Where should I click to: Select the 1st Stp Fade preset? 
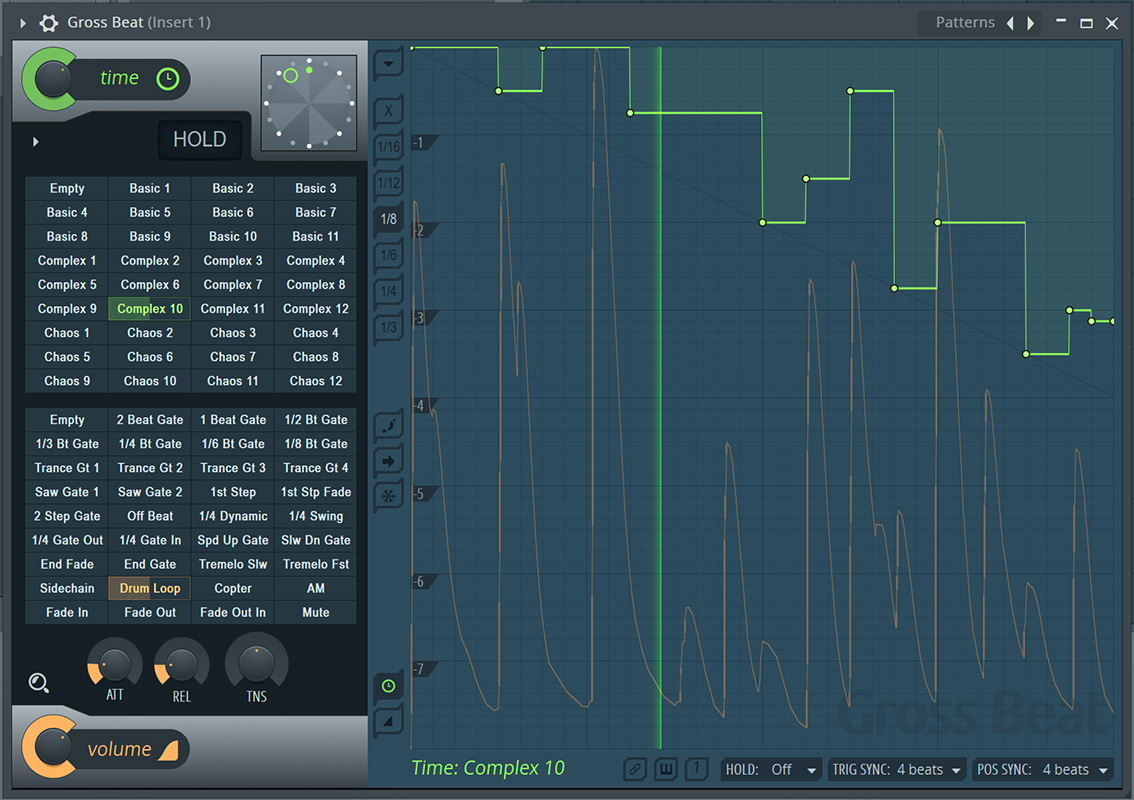pyautogui.click(x=315, y=492)
